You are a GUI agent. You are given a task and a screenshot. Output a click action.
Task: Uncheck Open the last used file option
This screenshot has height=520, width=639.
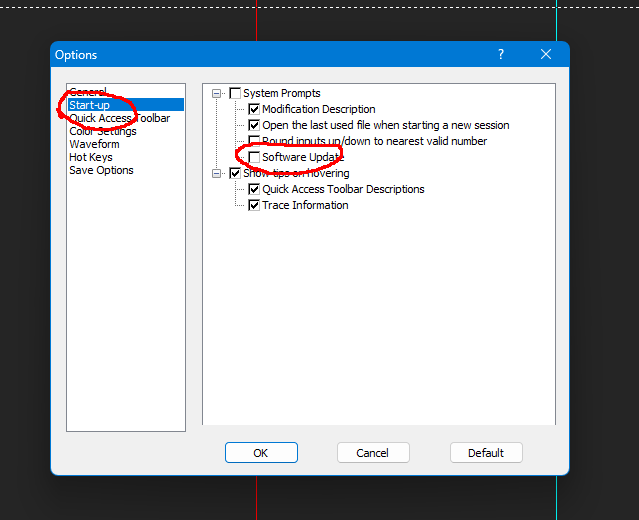[x=254, y=125]
